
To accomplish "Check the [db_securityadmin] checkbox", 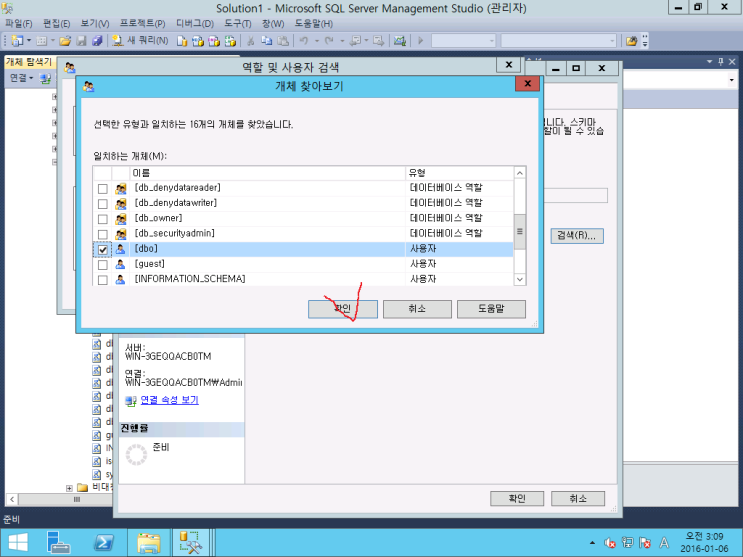I will coord(102,234).
